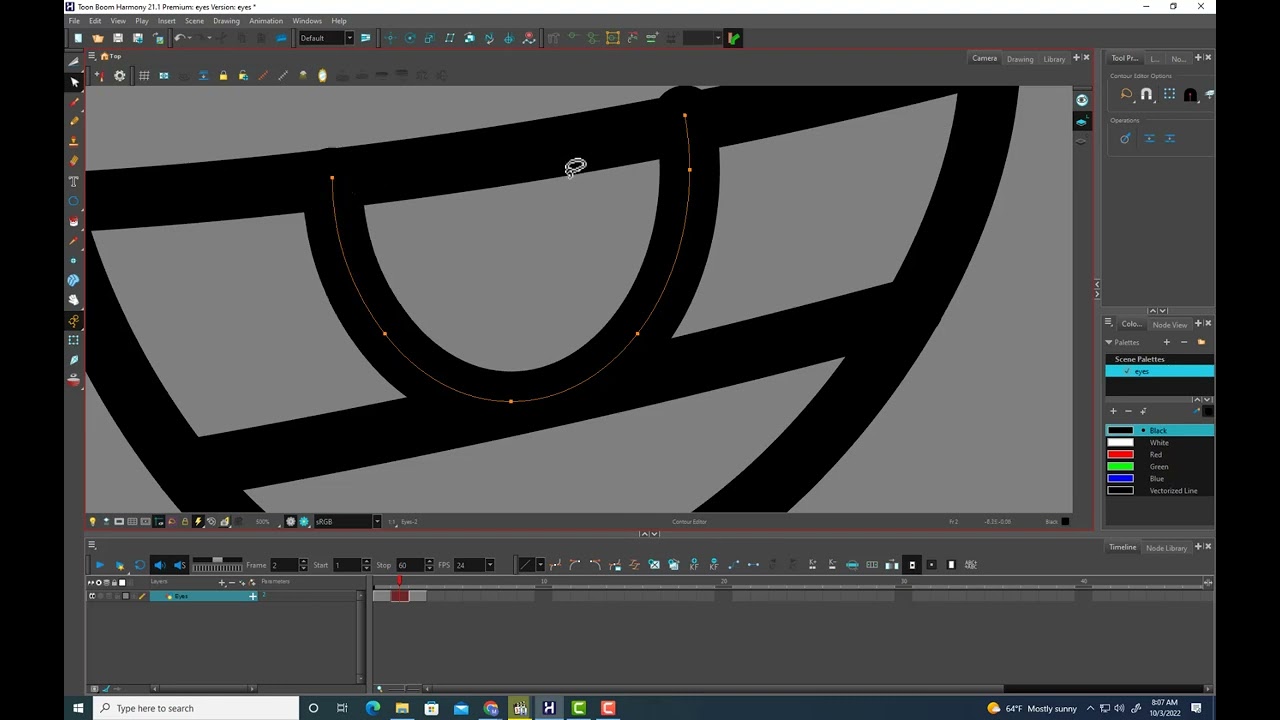Click the Smooth operation icon in Tool Properties

(1125, 138)
